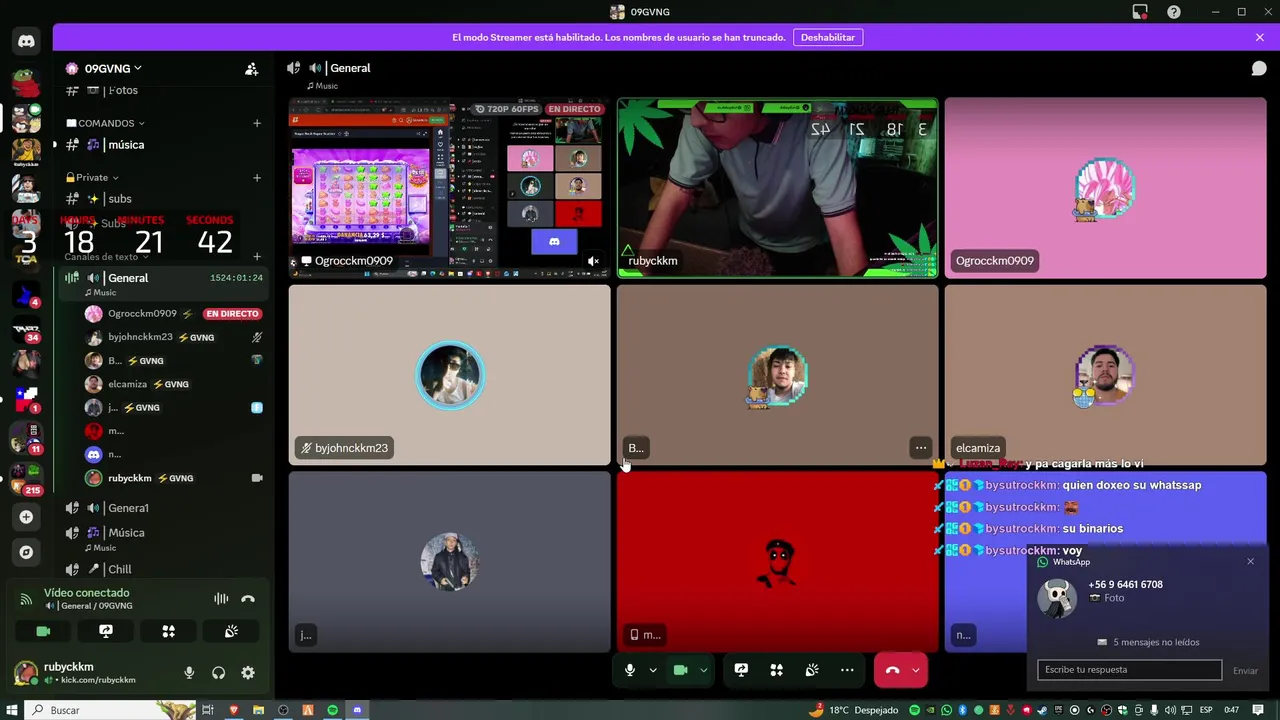Open Ogrocckm0909 live stream tile
1280x720 pixels.
pos(449,187)
